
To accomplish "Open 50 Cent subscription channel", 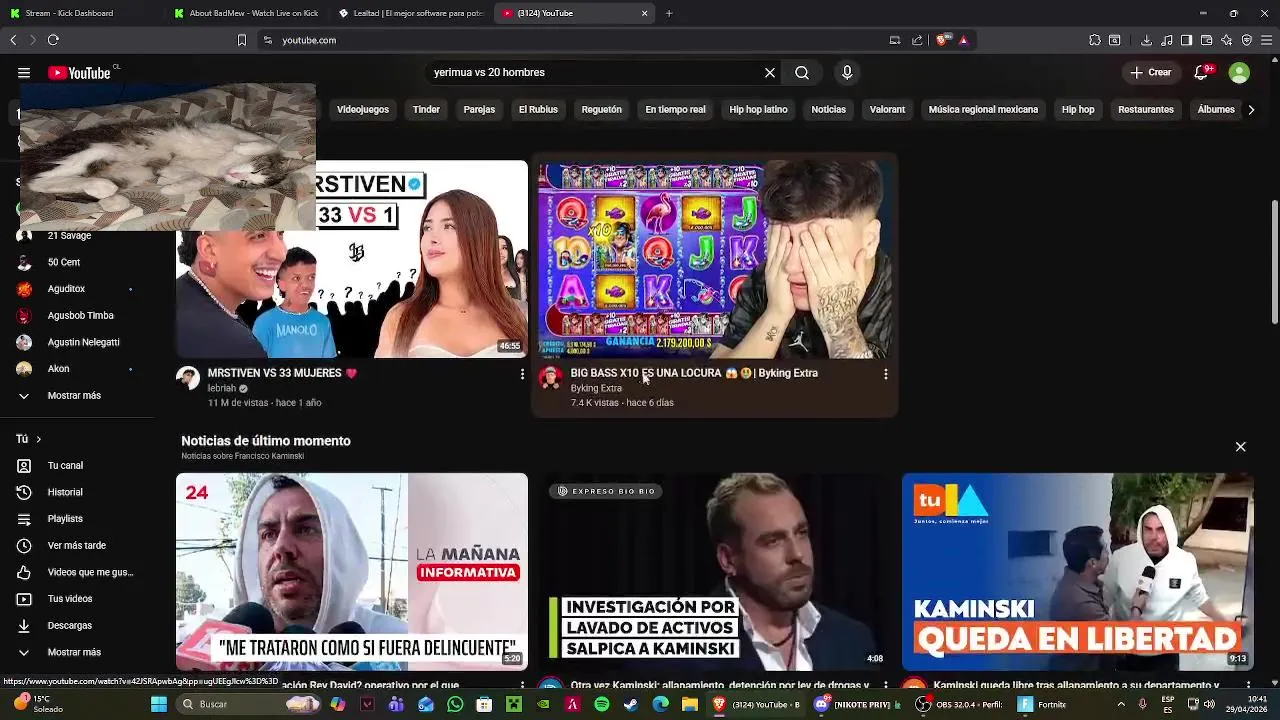I will (64, 262).
